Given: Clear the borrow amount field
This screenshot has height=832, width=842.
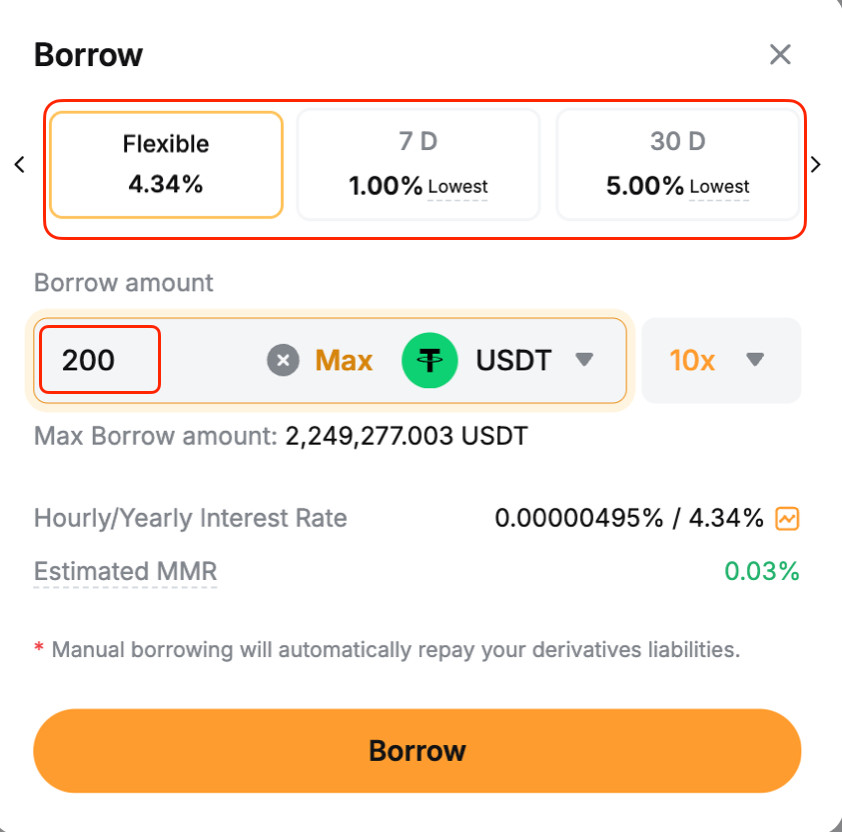Looking at the screenshot, I should coord(283,360).
